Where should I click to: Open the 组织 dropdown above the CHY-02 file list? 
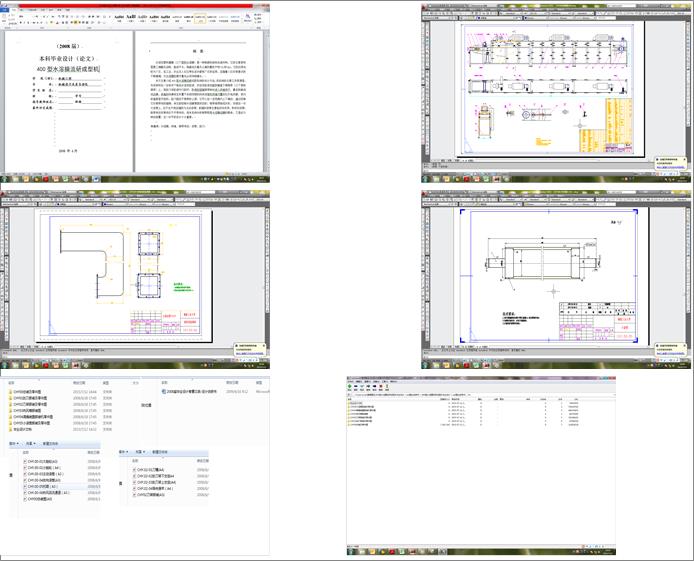(123, 452)
